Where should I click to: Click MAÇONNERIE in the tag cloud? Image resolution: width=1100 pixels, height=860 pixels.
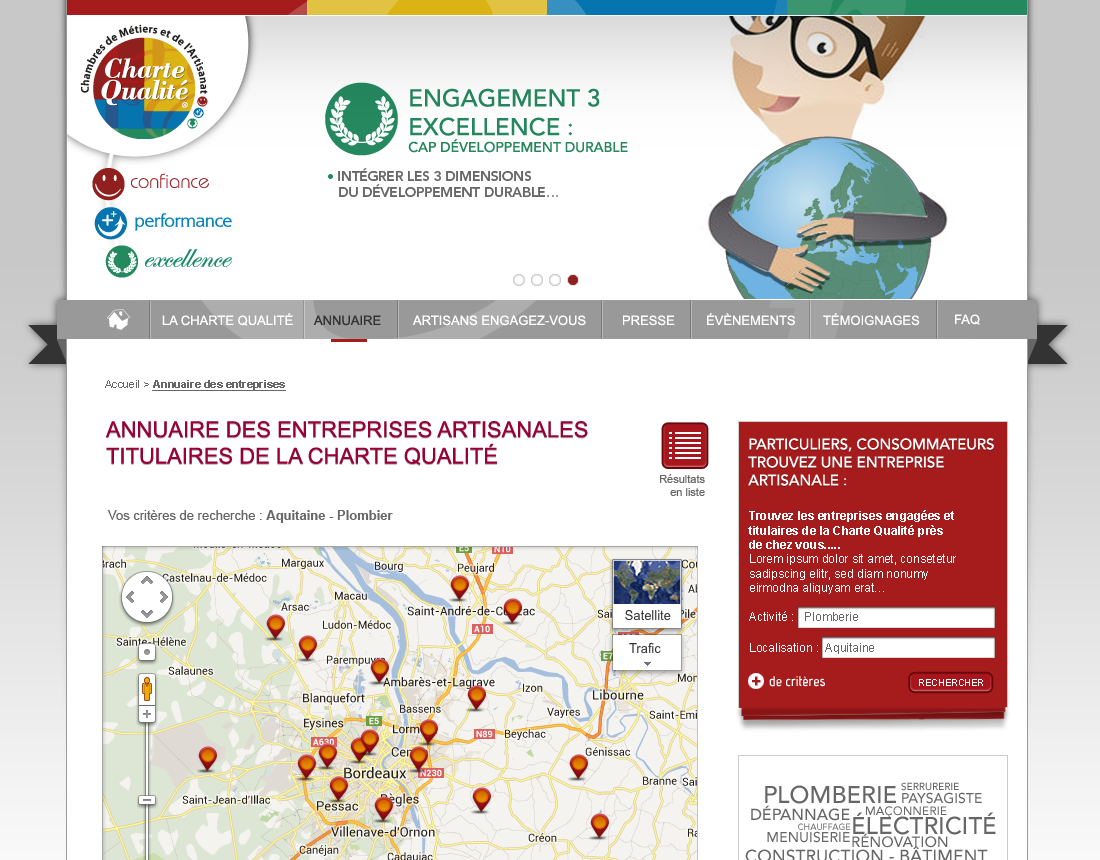pyautogui.click(x=906, y=811)
